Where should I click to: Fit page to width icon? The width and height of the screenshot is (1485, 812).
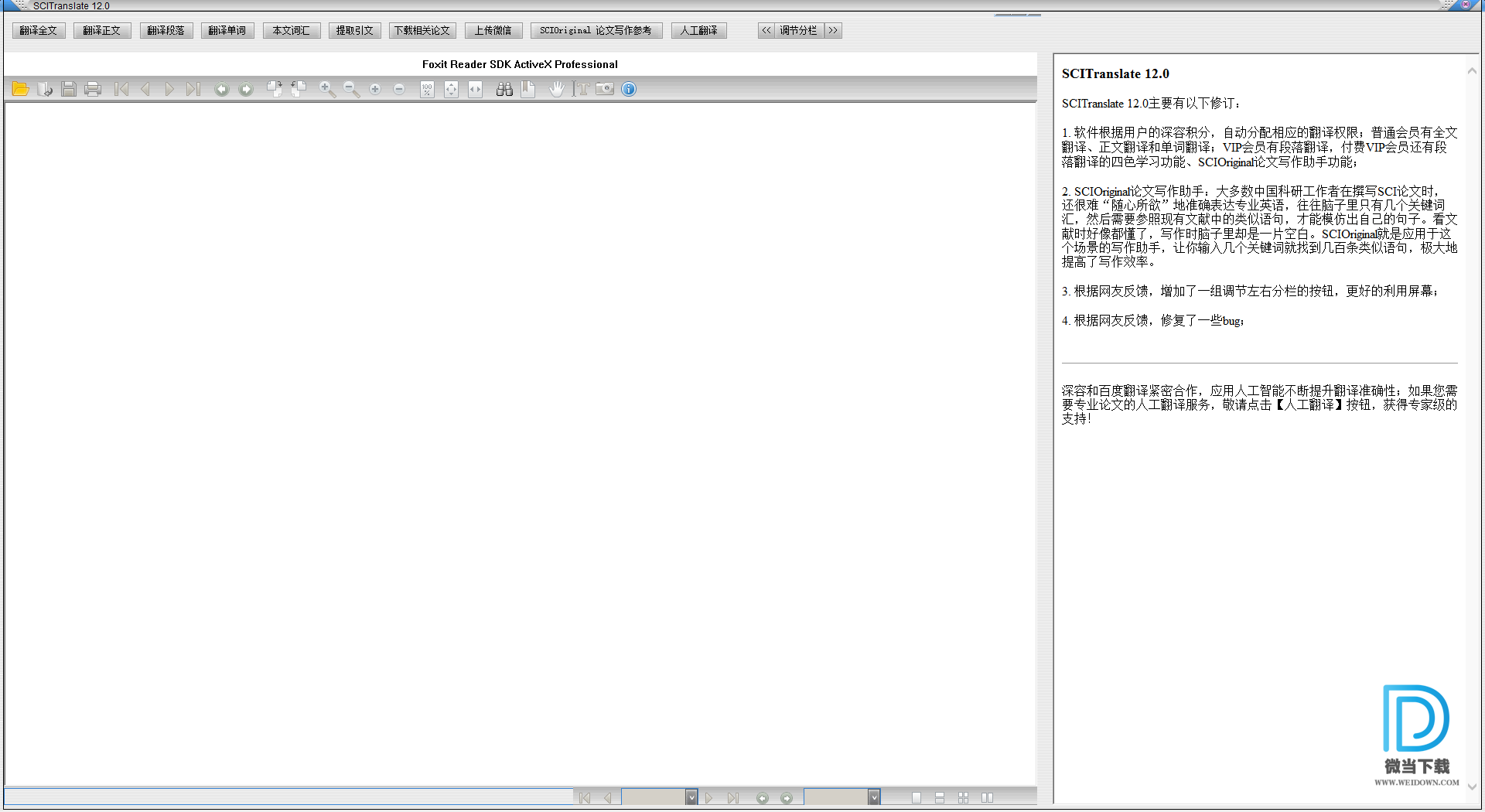(475, 90)
